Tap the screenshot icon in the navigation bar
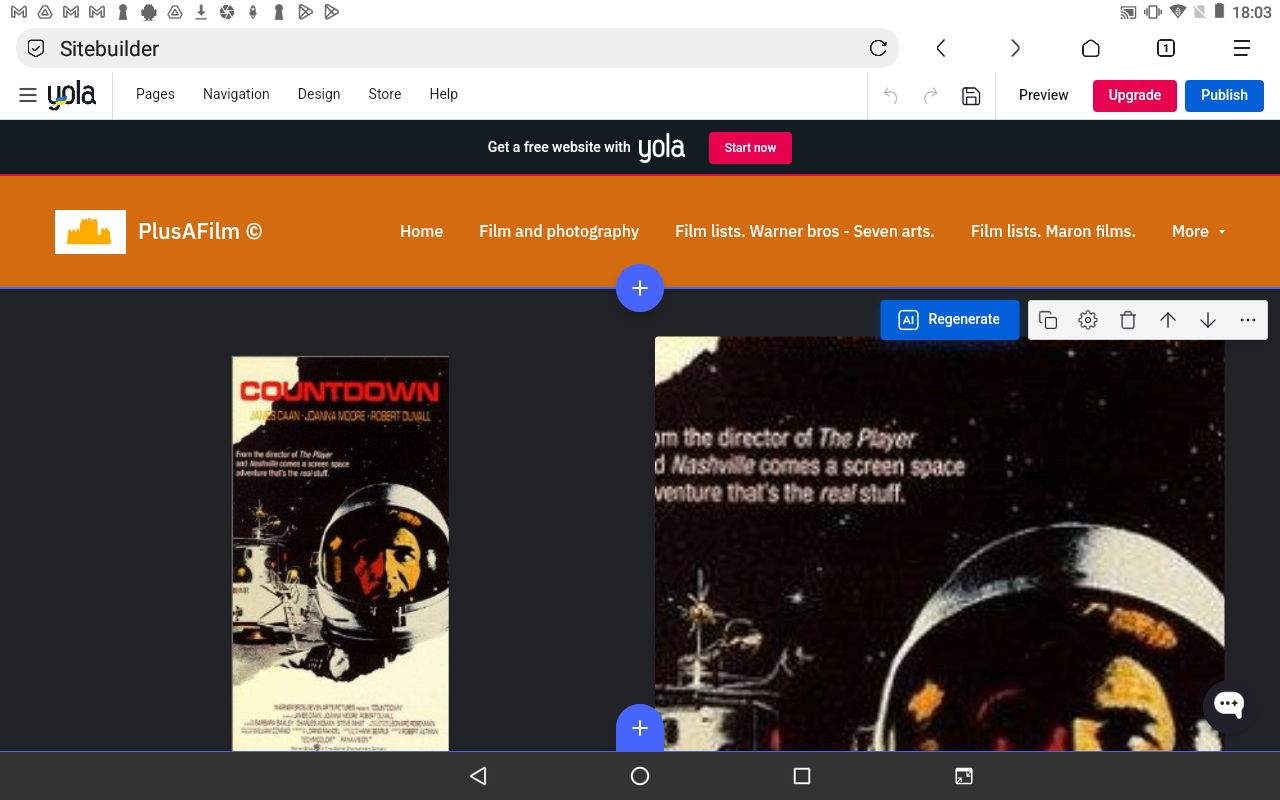Image resolution: width=1280 pixels, height=800 pixels. click(x=964, y=776)
